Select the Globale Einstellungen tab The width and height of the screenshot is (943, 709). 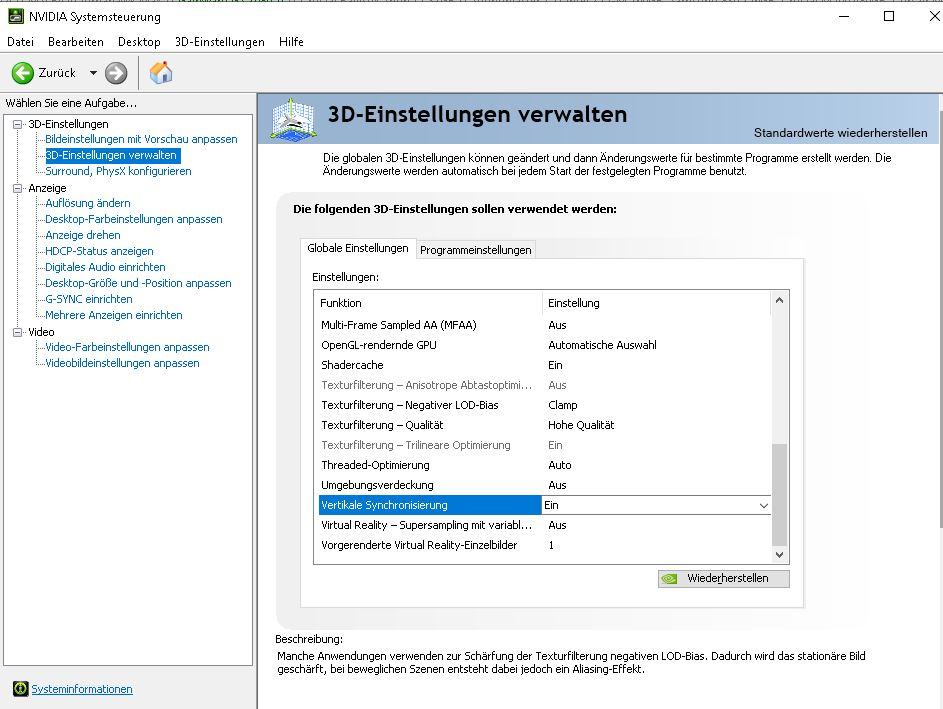[358, 248]
